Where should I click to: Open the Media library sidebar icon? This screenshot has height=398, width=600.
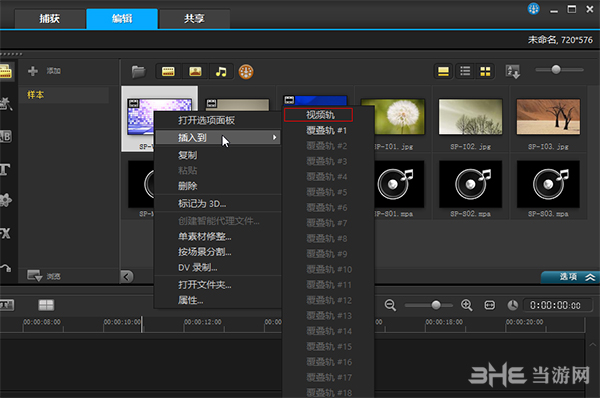point(6,72)
